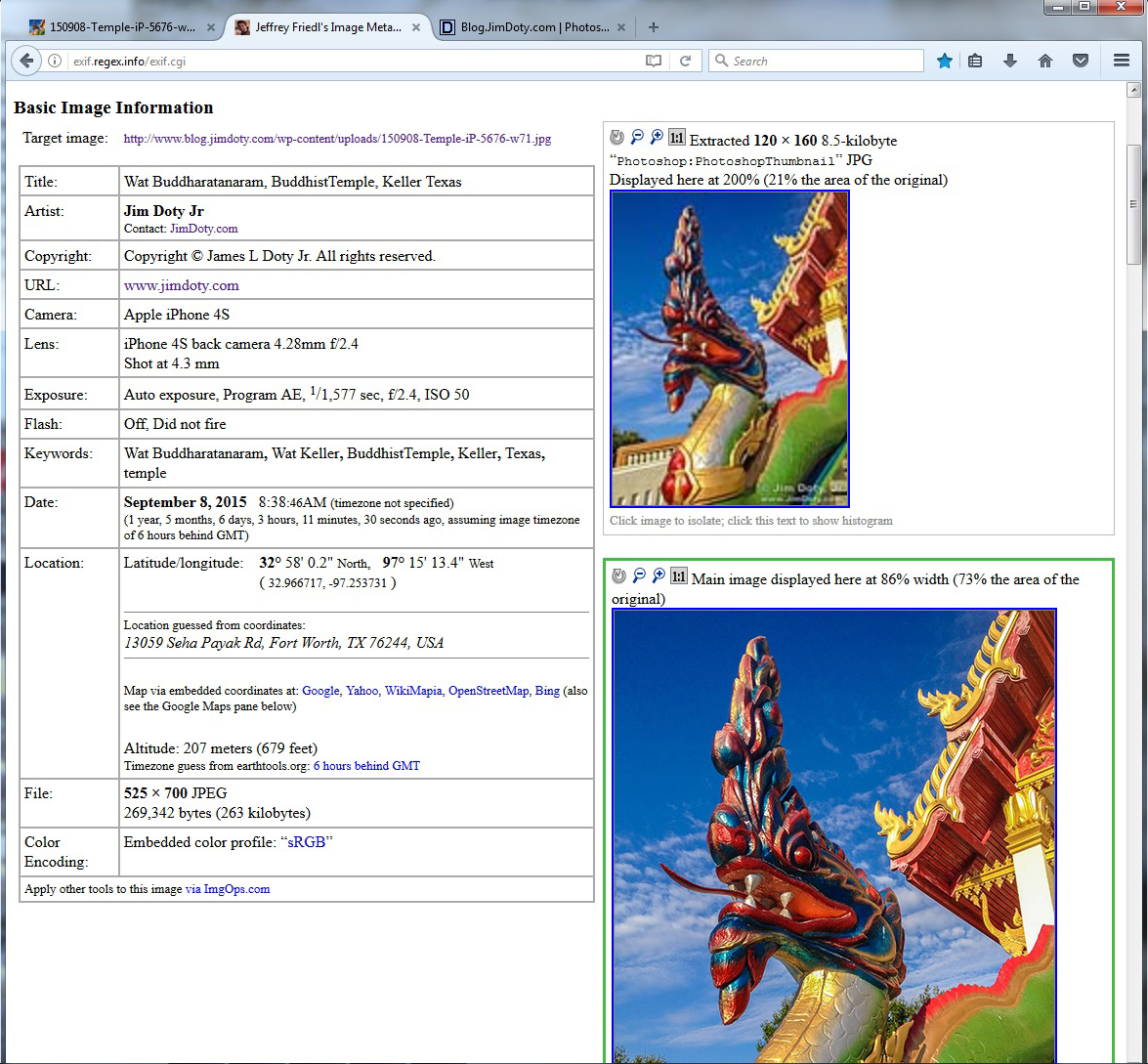Click the file size "269,342 bytes"
Screen dimensions: 1148x1064
168,813
